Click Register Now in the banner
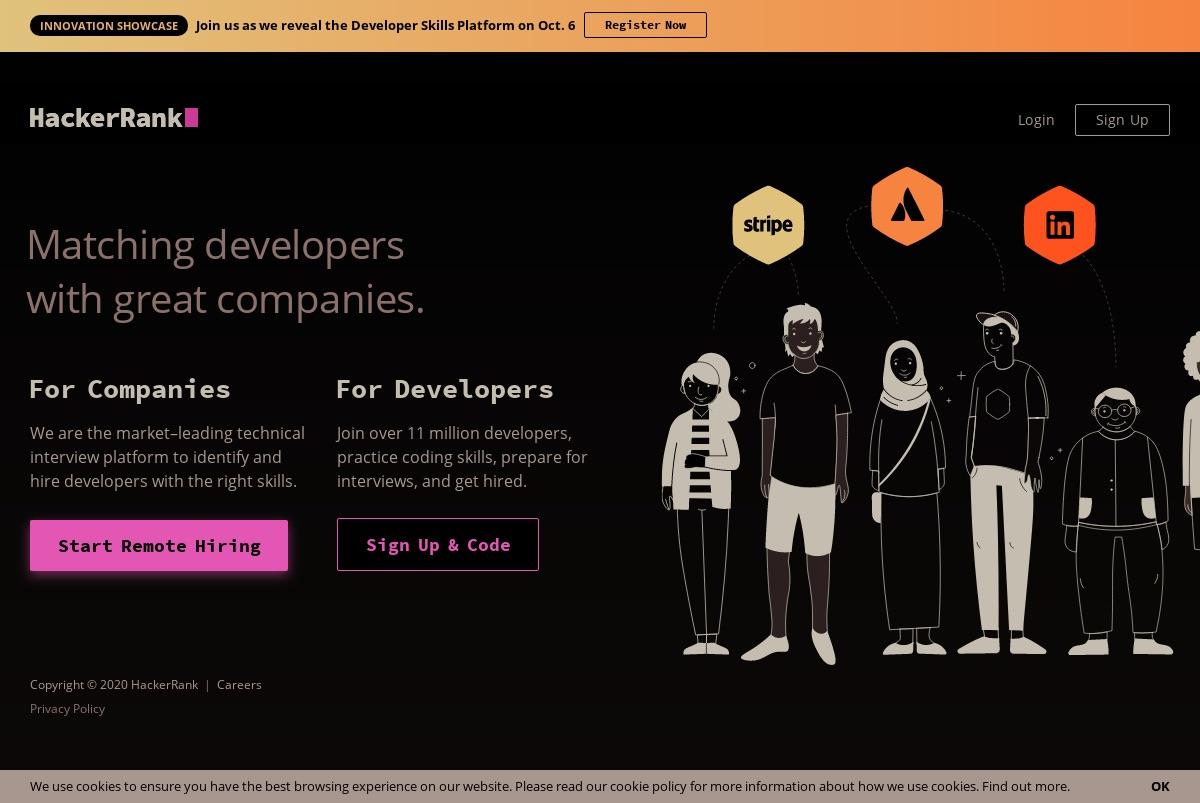Screen dimensions: 1200x803 pos(645,25)
